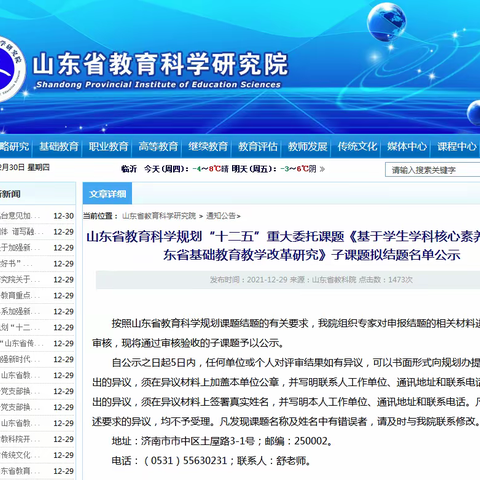480x480 pixels.
Task: Click English subtitle Shandong Provincial Institute of Education Sciences
Action: (x=159, y=85)
